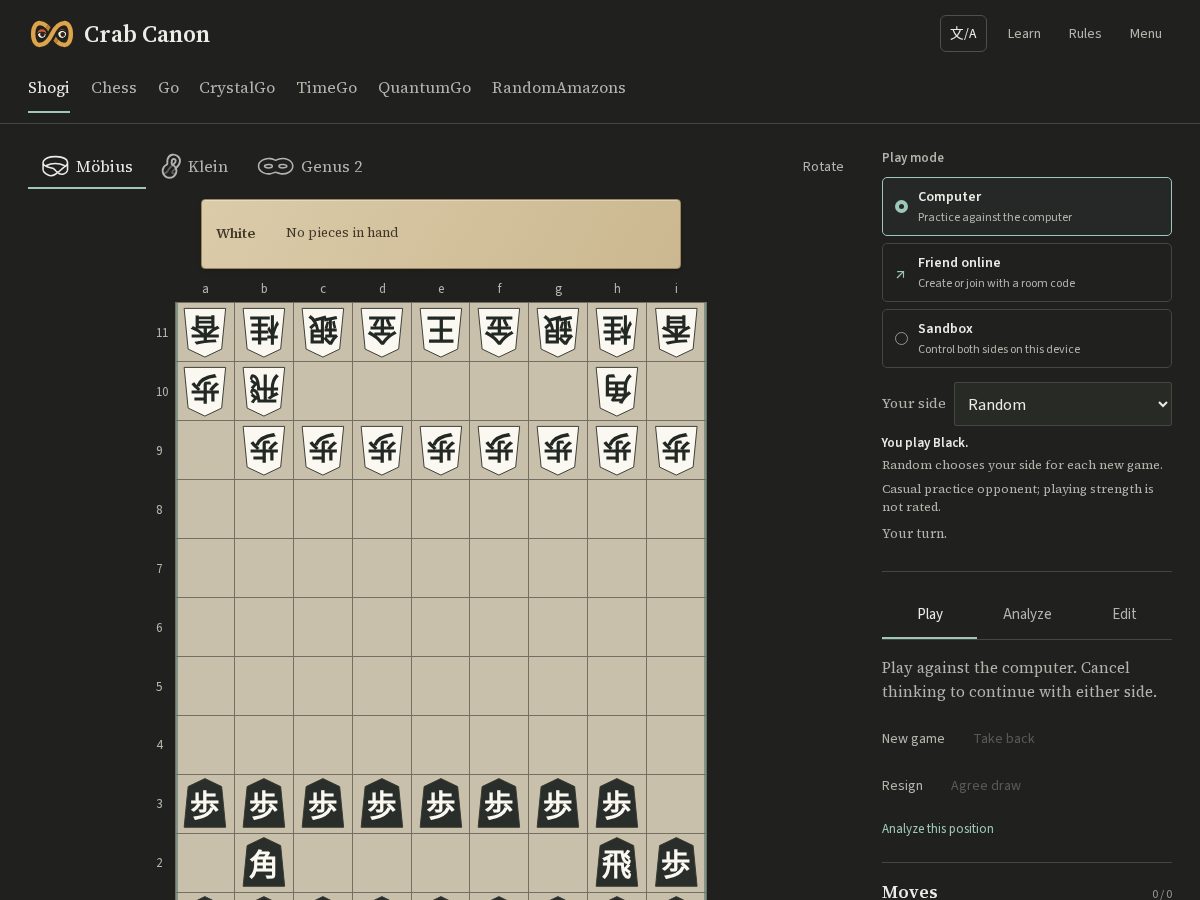This screenshot has width=1200, height=900.
Task: Select White's pawn on e9
Action: 441,450
